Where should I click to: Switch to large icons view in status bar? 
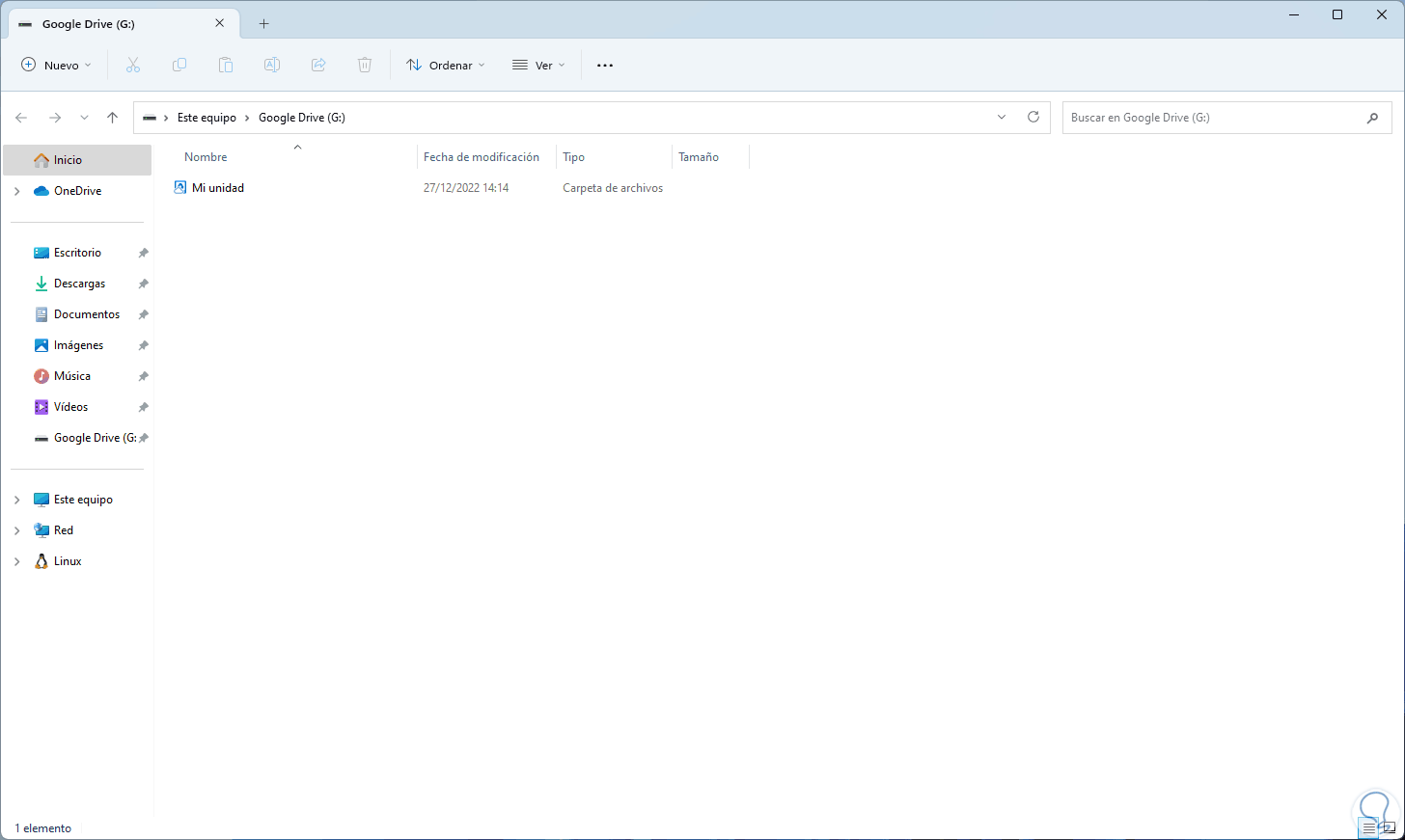click(1390, 828)
